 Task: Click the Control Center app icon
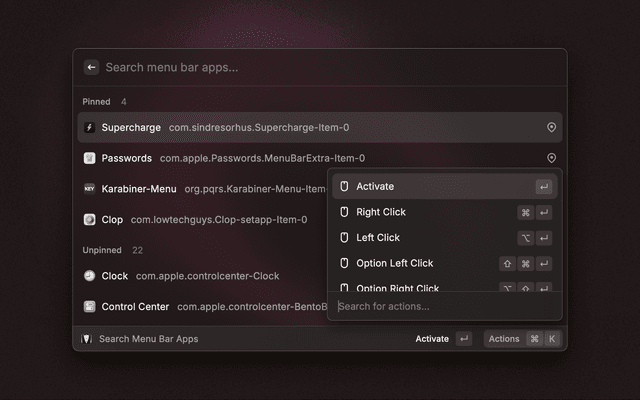[x=89, y=307]
